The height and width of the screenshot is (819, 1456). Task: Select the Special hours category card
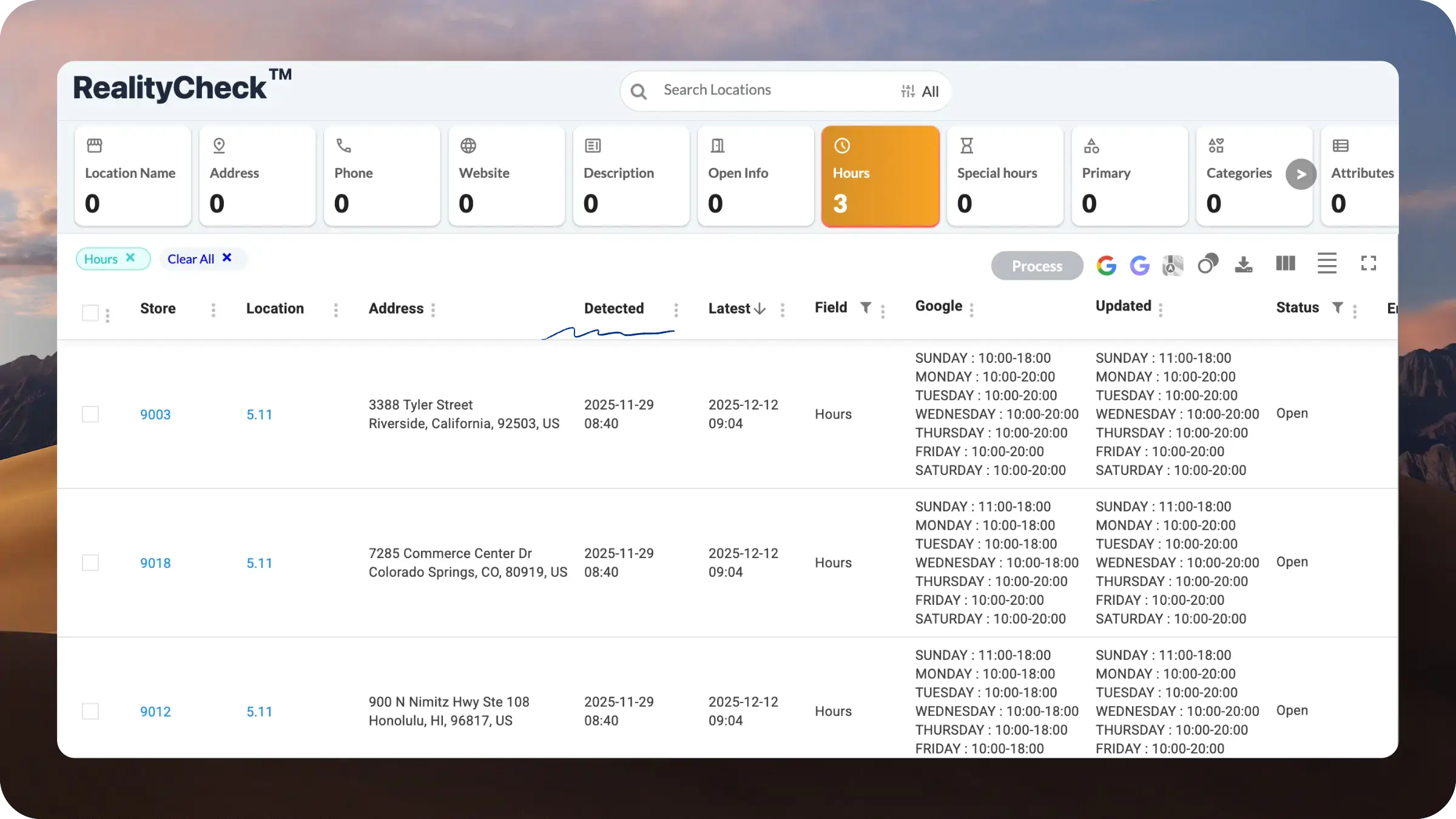click(x=1005, y=176)
